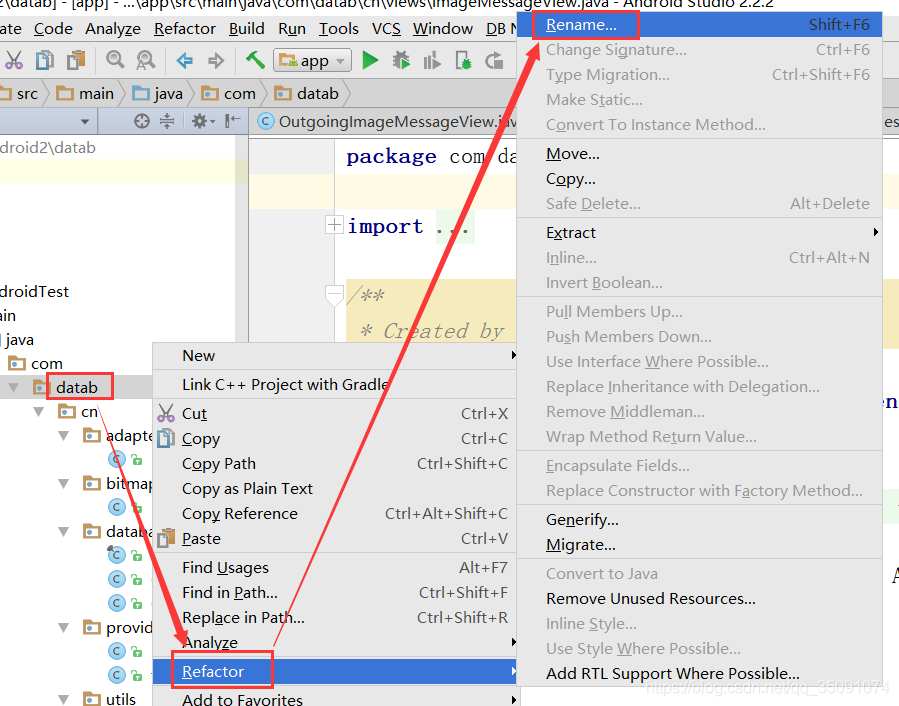Image resolution: width=899 pixels, height=706 pixels.
Task: Click the Paste clipboard toolbar icon
Action: click(76, 60)
